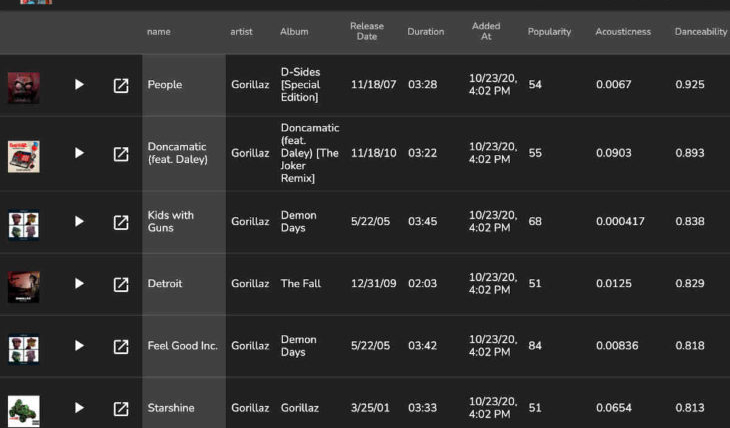The height and width of the screenshot is (428, 730).
Task: Click duration 03:28
Action: coord(423,85)
